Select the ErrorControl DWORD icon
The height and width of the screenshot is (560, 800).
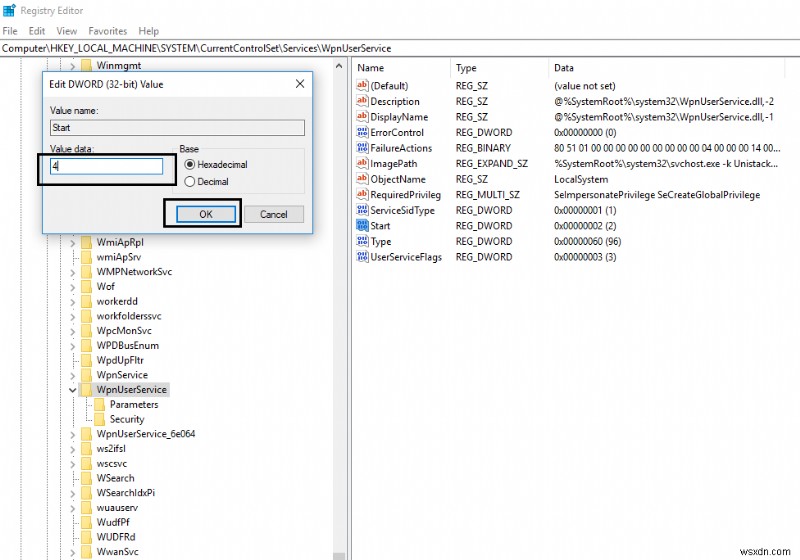(x=362, y=132)
